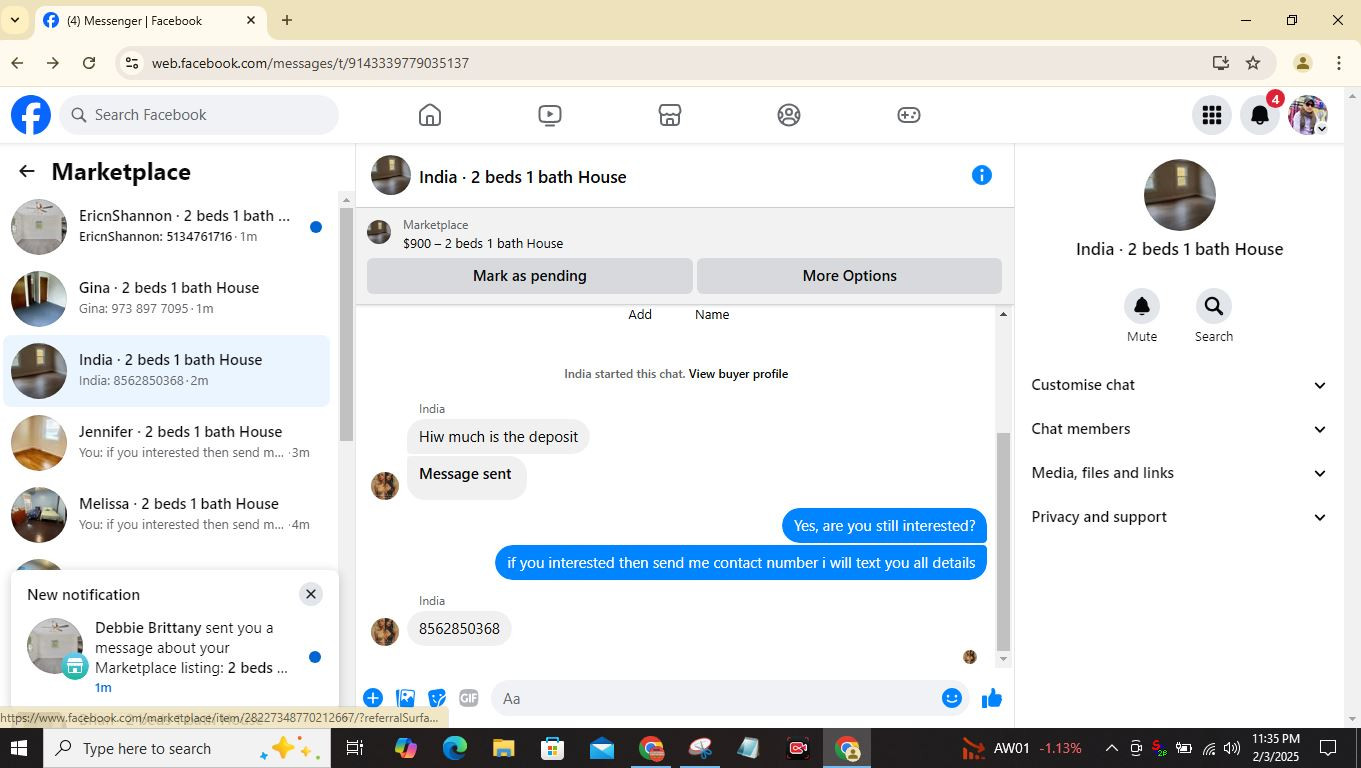Click the Facebook logo

pyautogui.click(x=31, y=115)
